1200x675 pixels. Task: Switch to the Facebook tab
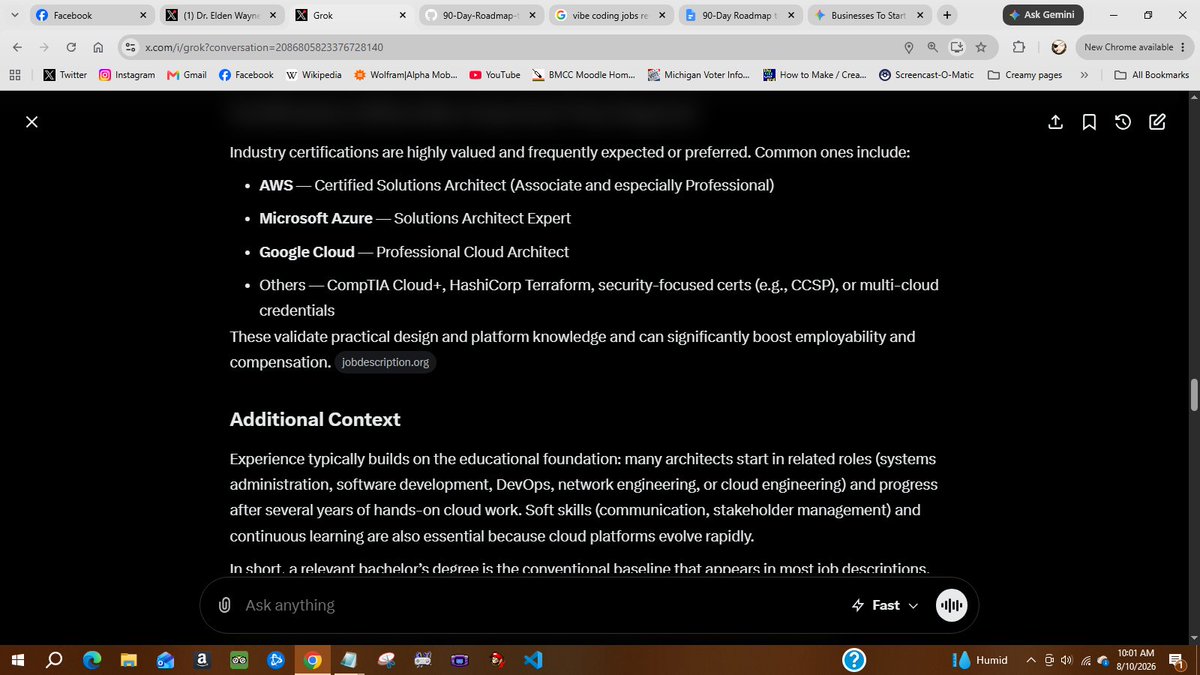point(90,15)
